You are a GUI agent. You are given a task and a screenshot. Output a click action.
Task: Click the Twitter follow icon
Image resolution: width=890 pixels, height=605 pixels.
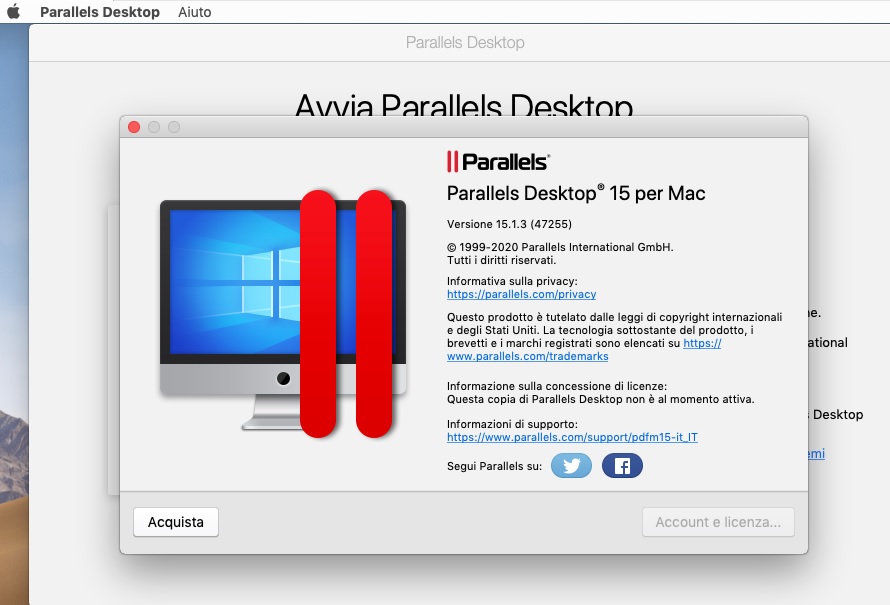[571, 465]
